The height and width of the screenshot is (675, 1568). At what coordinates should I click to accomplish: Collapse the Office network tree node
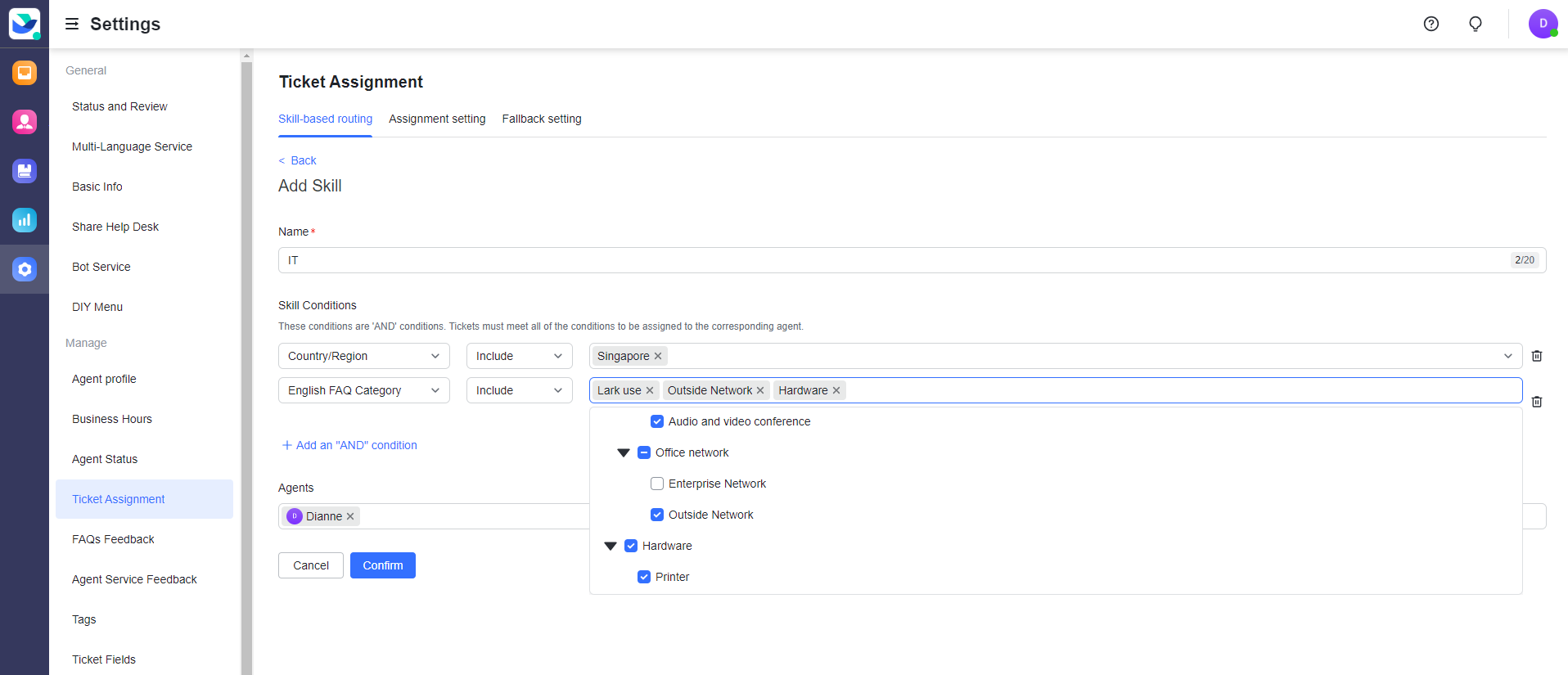coord(623,452)
